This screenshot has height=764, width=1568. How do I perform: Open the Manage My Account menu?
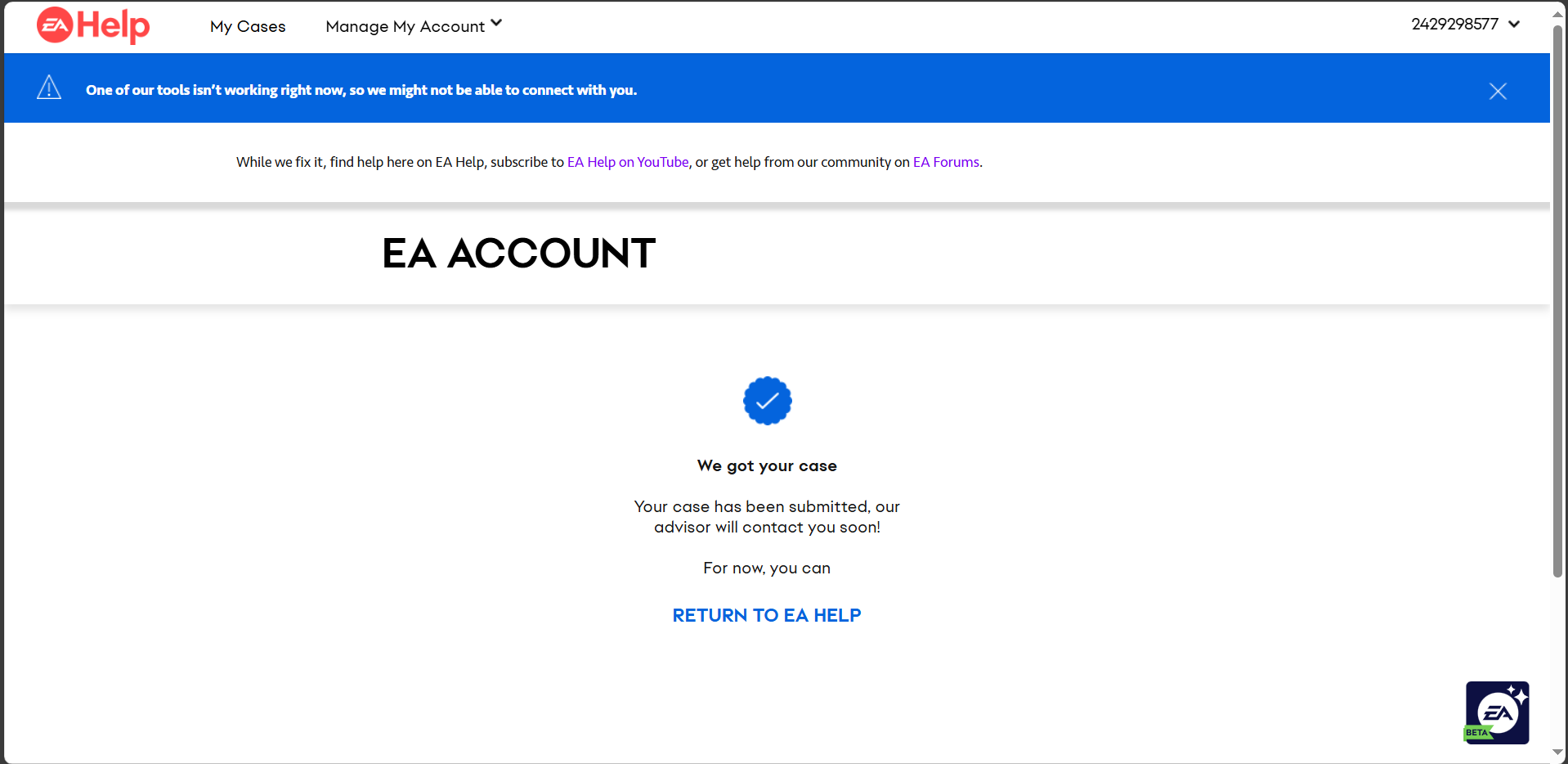405,26
